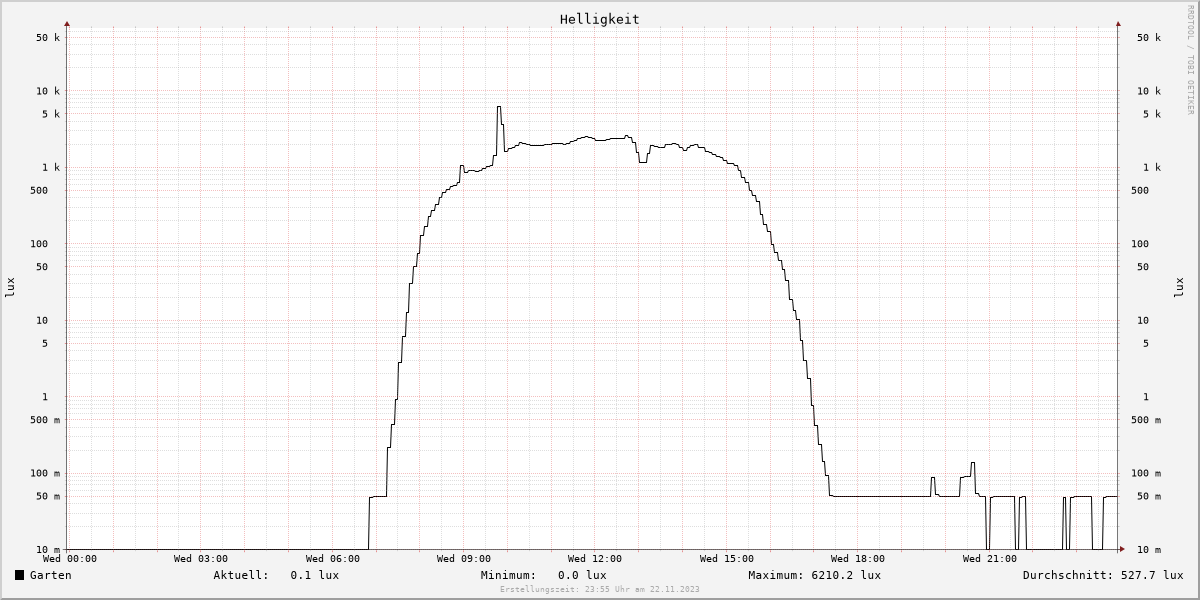The width and height of the screenshot is (1200, 600).
Task: Click the '5 k' tick on the left axis
Action: 51,114
